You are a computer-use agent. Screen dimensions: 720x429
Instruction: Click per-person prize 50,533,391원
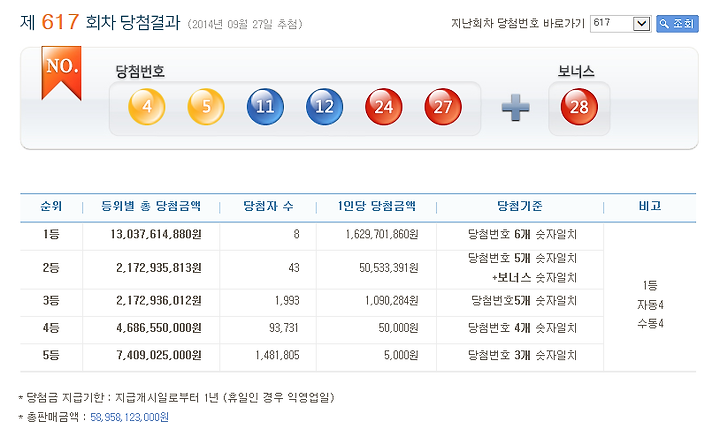(x=388, y=268)
